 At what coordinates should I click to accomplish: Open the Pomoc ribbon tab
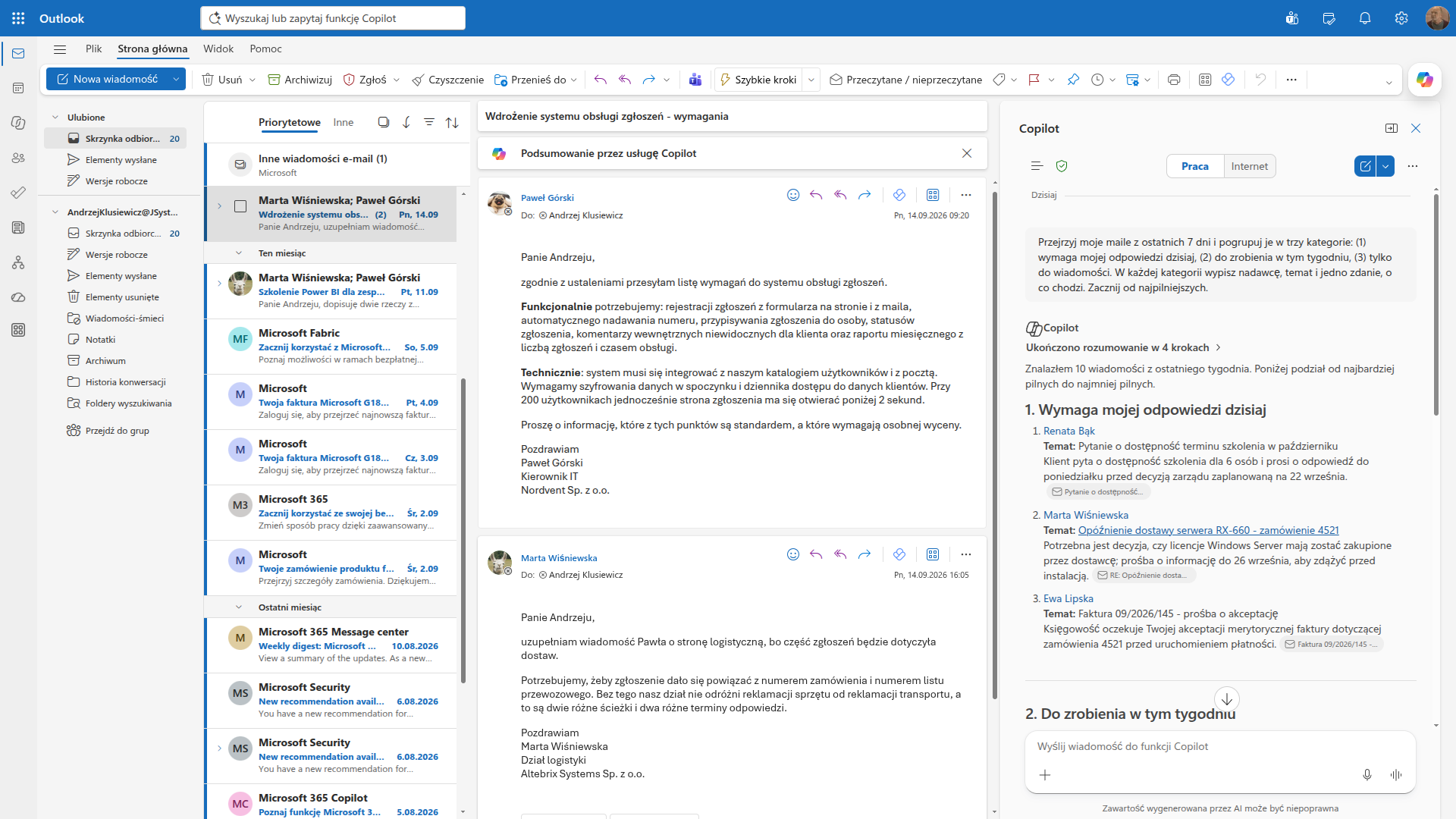coord(265,49)
